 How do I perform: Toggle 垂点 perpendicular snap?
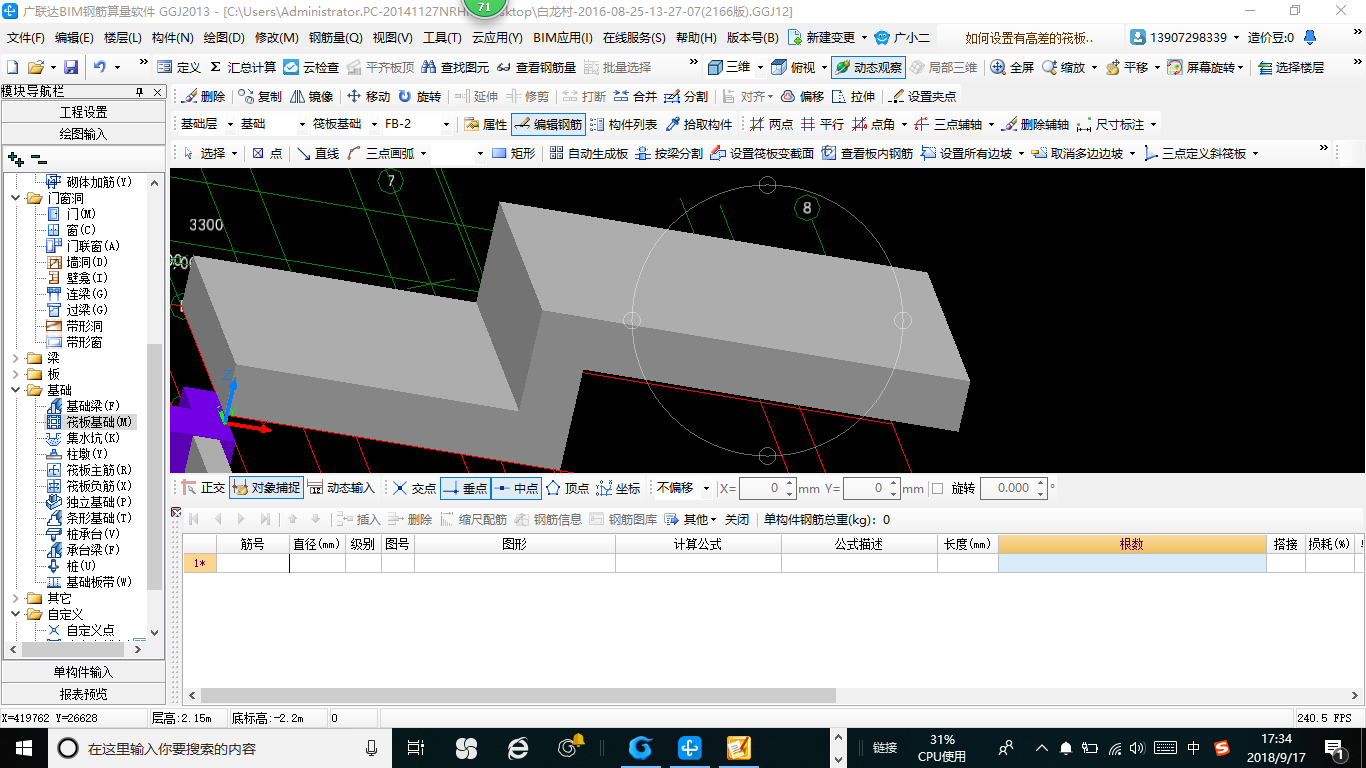(464, 488)
